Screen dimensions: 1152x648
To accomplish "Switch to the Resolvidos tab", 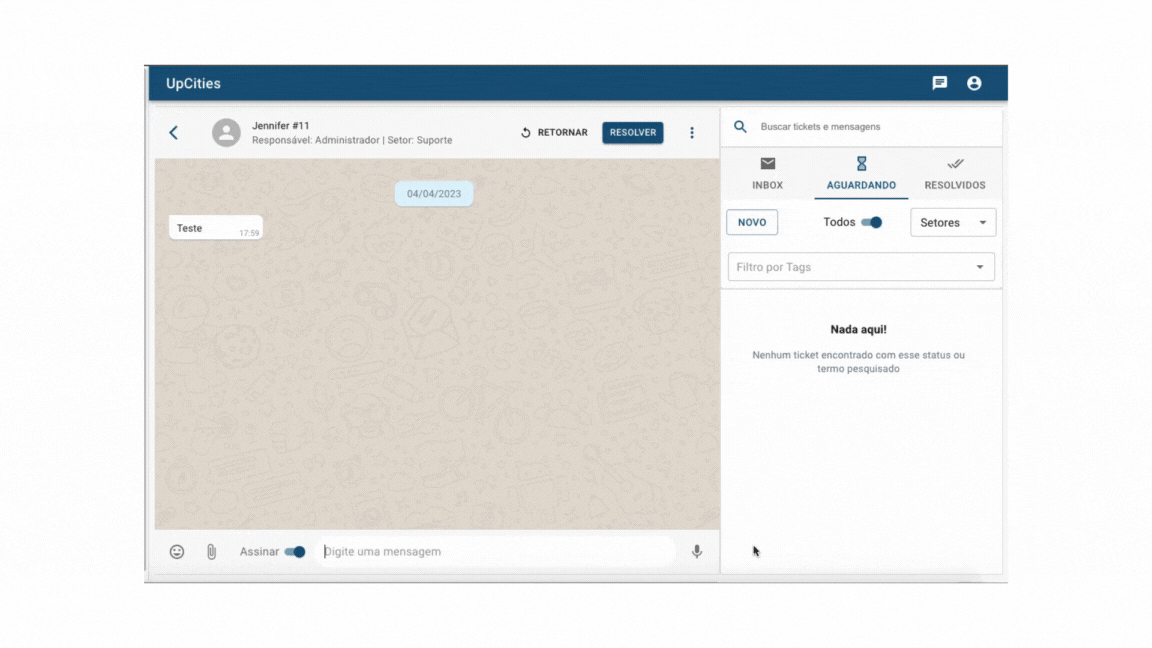I will tap(954, 173).
